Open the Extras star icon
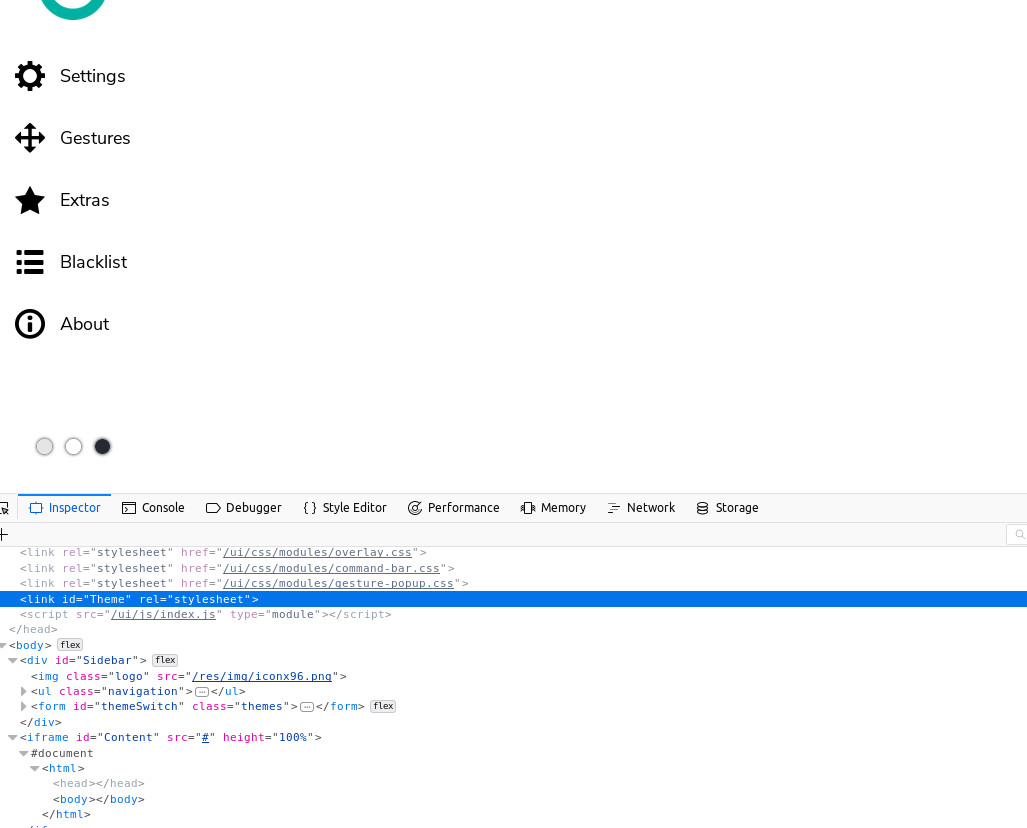Image resolution: width=1027 pixels, height=828 pixels. coord(30,200)
